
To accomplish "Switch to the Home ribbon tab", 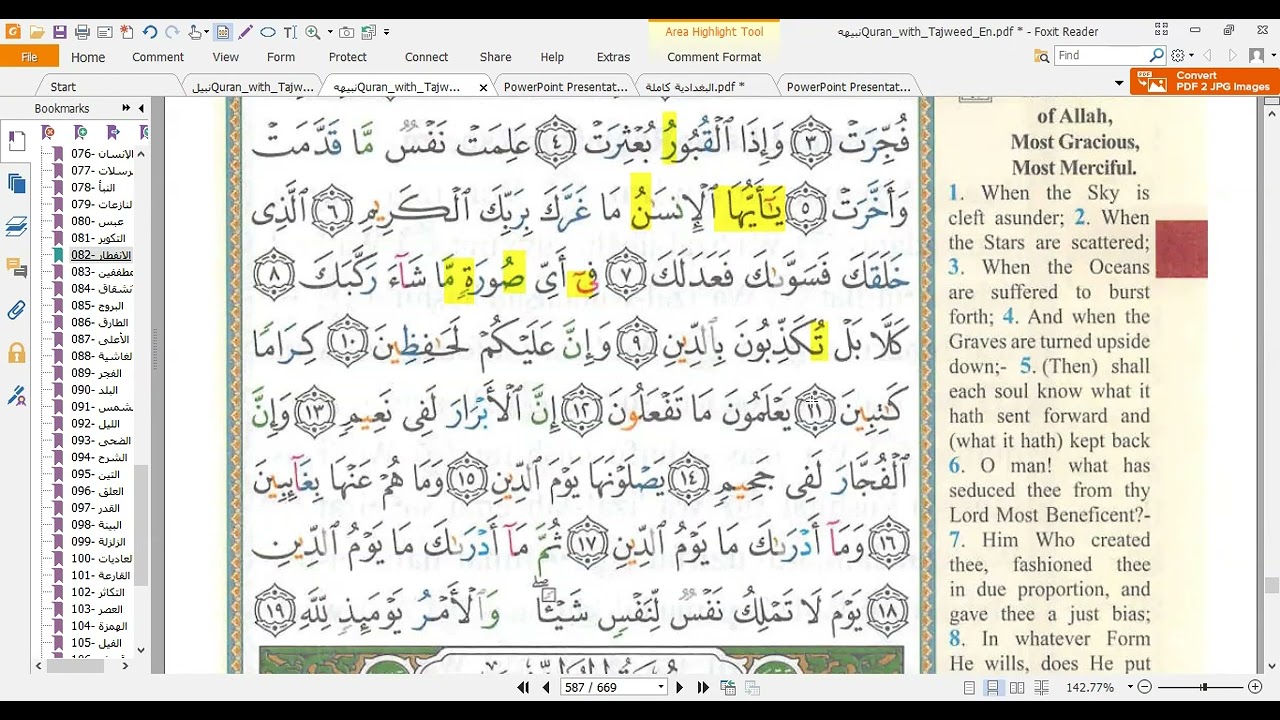I will pyautogui.click(x=88, y=57).
